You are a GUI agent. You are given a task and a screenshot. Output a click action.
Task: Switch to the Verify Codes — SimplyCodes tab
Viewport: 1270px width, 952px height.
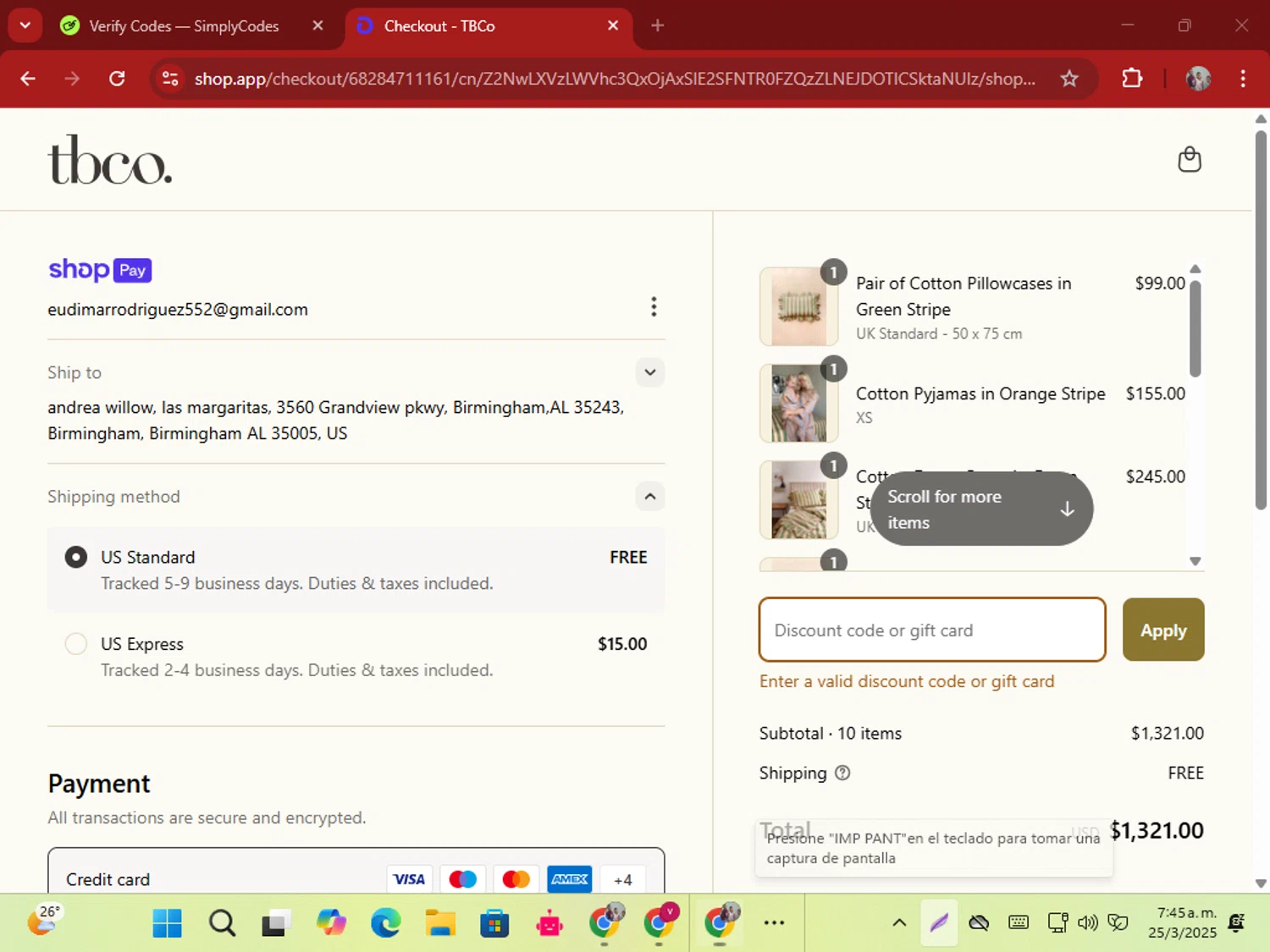click(x=184, y=26)
